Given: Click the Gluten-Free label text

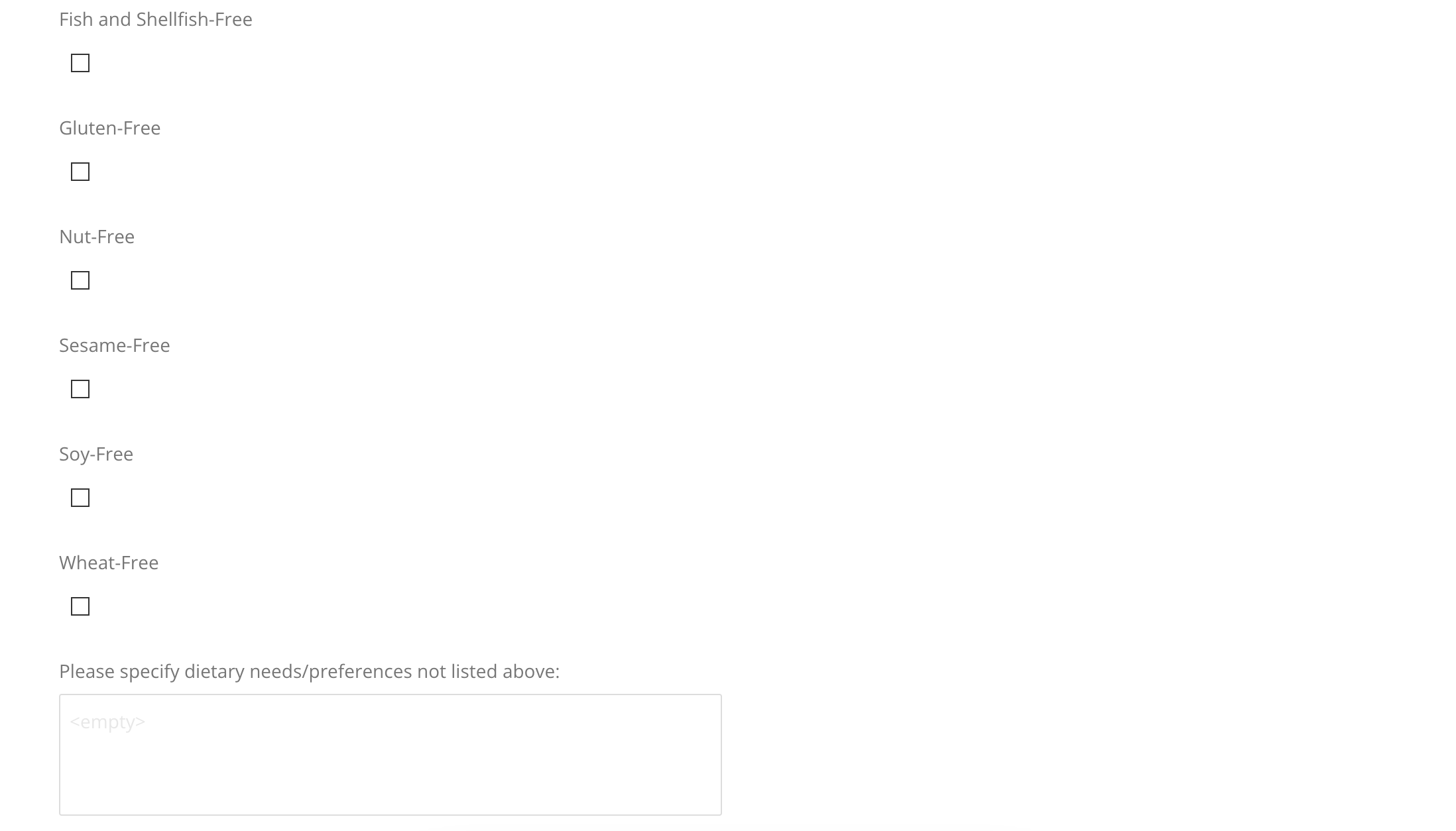Looking at the screenshot, I should (x=110, y=128).
